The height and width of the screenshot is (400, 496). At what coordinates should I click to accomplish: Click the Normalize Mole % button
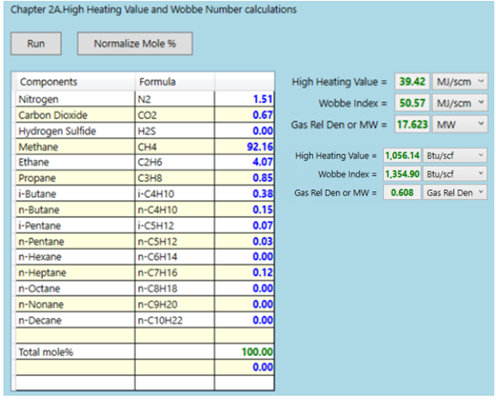pyautogui.click(x=135, y=44)
